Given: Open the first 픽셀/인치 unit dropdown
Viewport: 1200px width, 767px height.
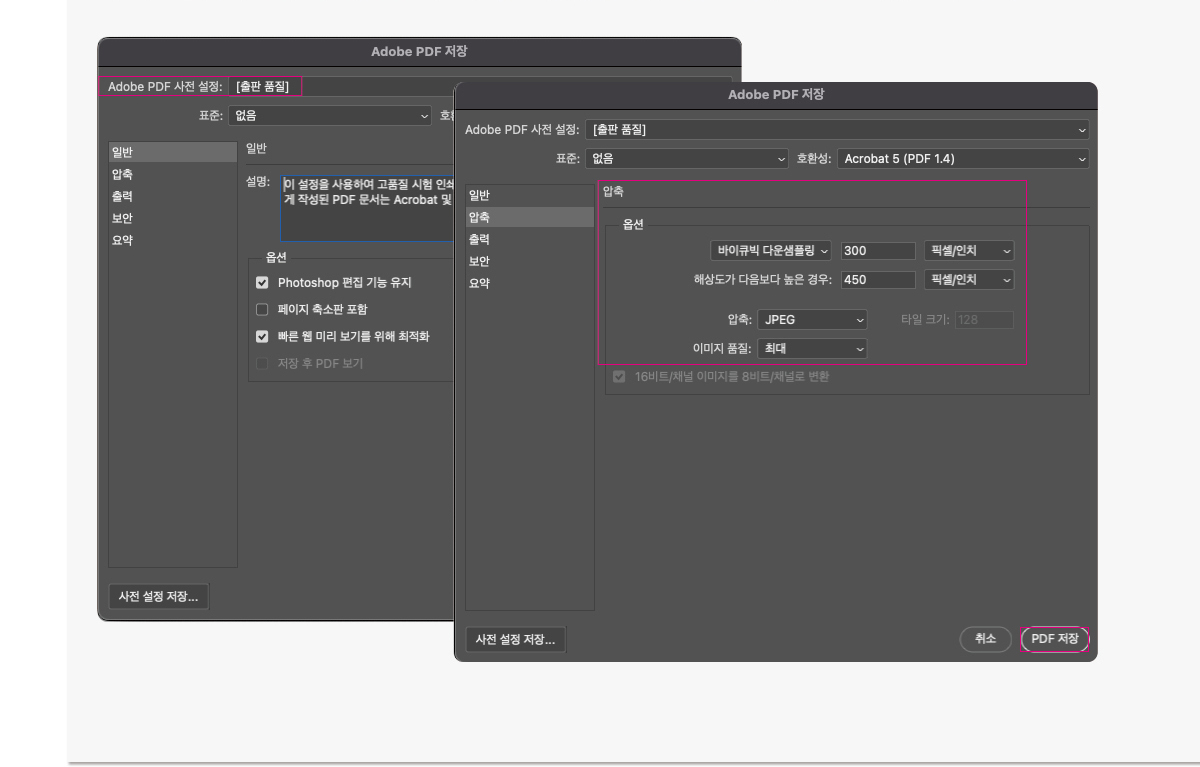Looking at the screenshot, I should (968, 250).
